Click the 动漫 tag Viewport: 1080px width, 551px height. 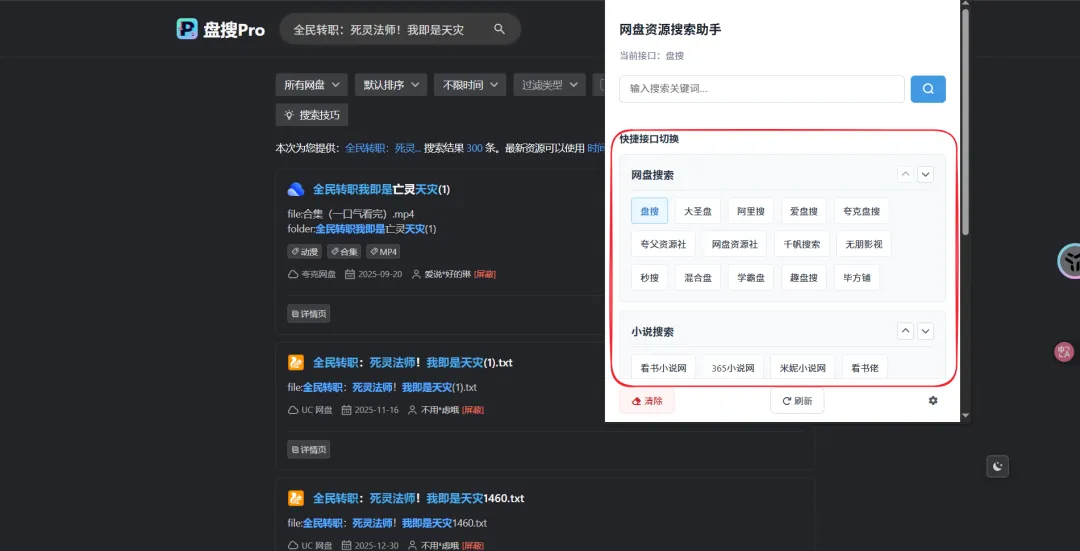click(304, 252)
